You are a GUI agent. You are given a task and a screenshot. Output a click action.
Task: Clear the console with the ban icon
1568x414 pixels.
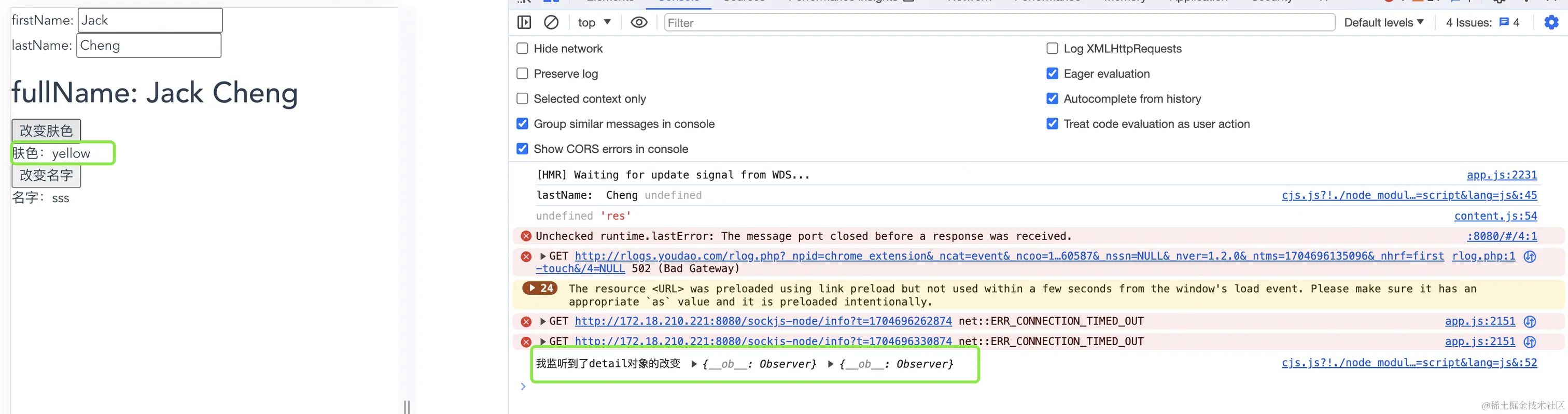[x=551, y=22]
